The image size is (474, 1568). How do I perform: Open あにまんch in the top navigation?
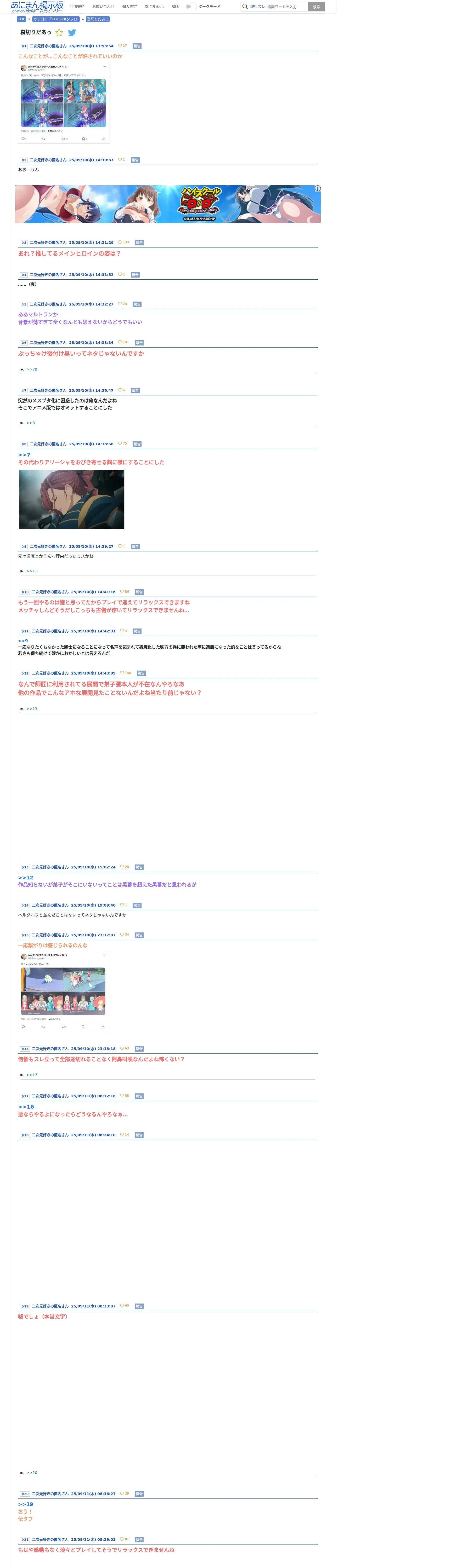pyautogui.click(x=154, y=7)
